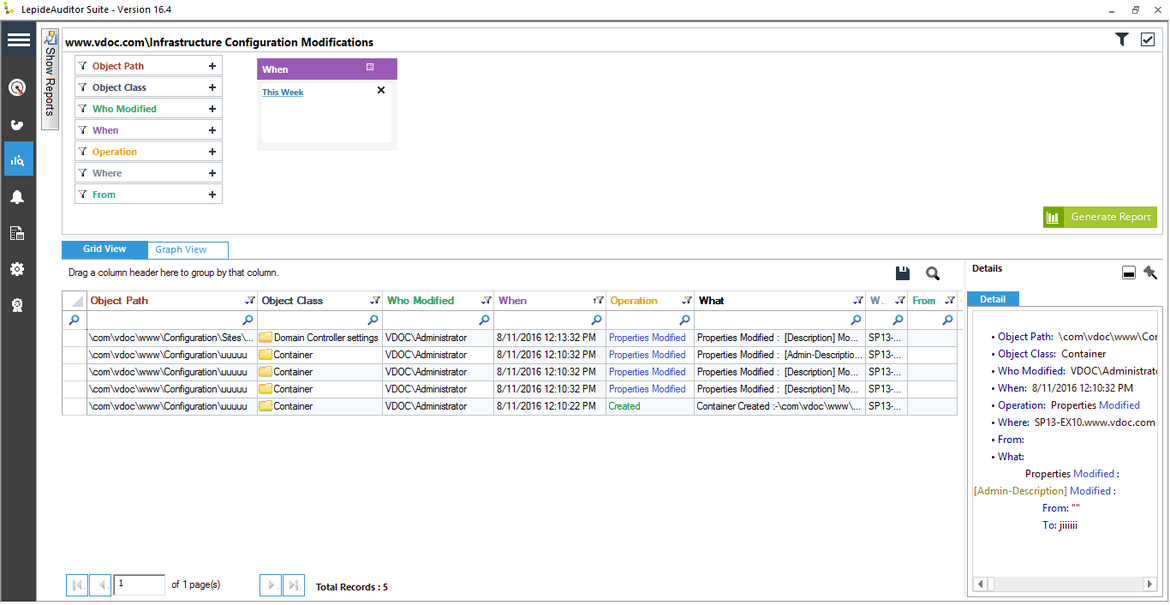The height and width of the screenshot is (605, 1170).
Task: Toggle the checkbox icon at top right
Action: coord(1148,40)
